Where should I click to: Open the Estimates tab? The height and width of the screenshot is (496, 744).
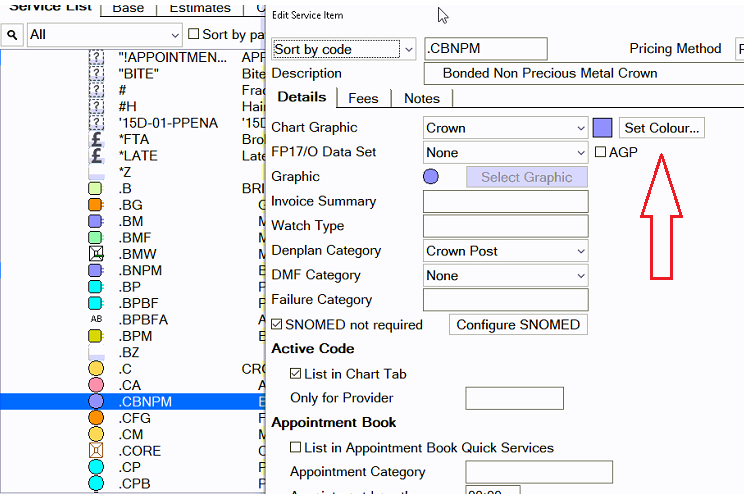tap(200, 8)
